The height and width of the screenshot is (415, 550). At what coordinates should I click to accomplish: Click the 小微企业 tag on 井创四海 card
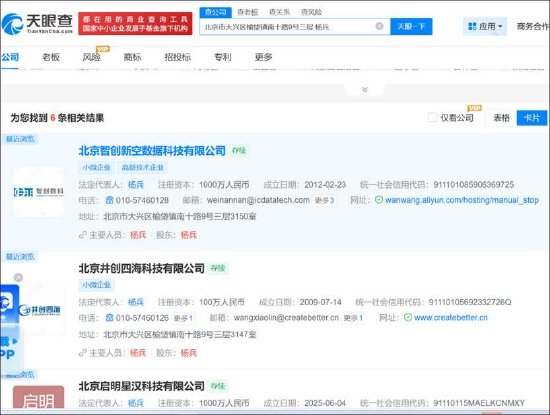tap(96, 285)
